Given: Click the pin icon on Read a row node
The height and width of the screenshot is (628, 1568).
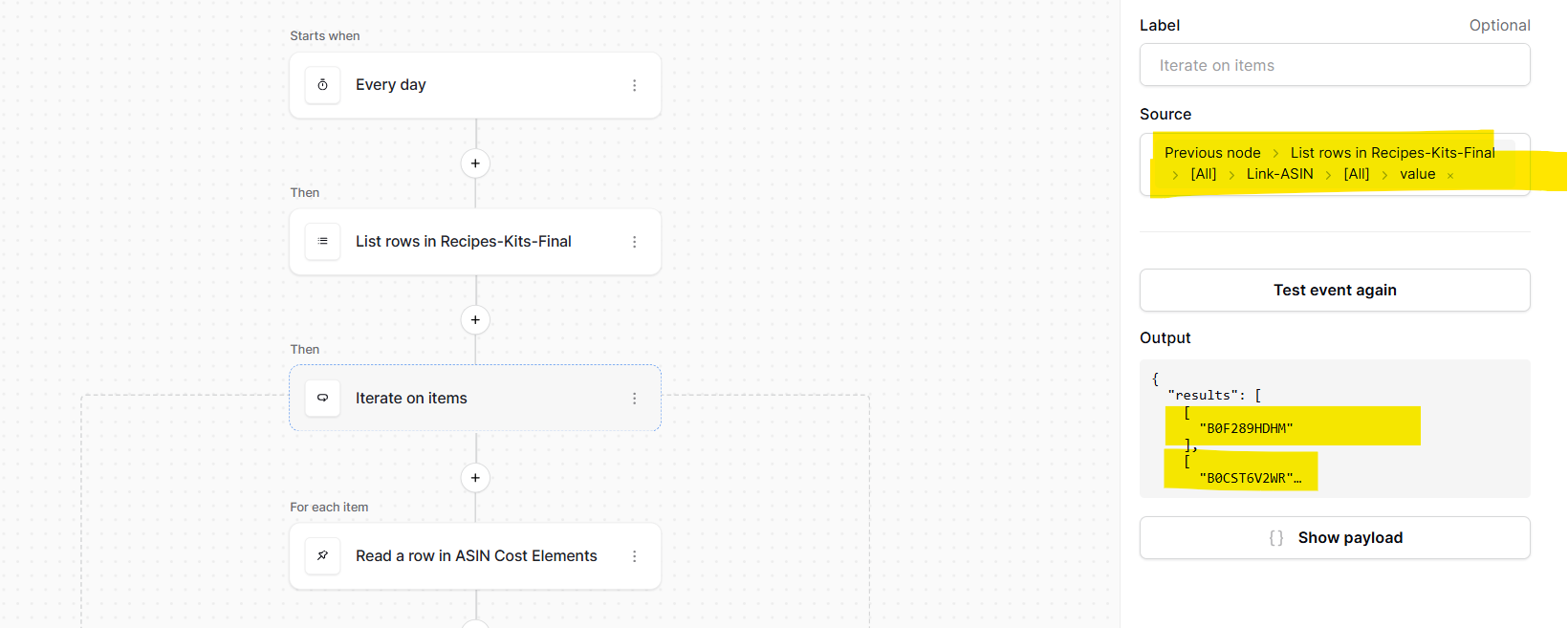Looking at the screenshot, I should (x=323, y=556).
